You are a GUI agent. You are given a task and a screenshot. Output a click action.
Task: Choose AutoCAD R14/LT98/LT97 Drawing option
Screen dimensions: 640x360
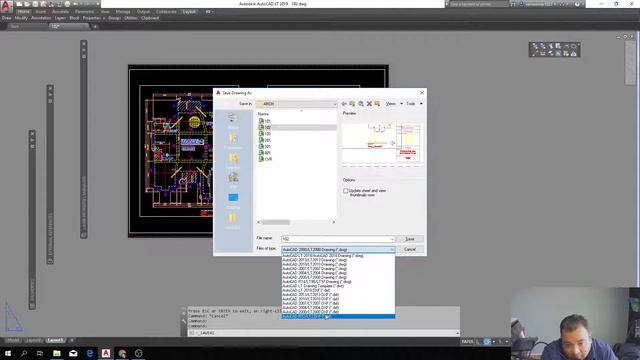click(338, 282)
